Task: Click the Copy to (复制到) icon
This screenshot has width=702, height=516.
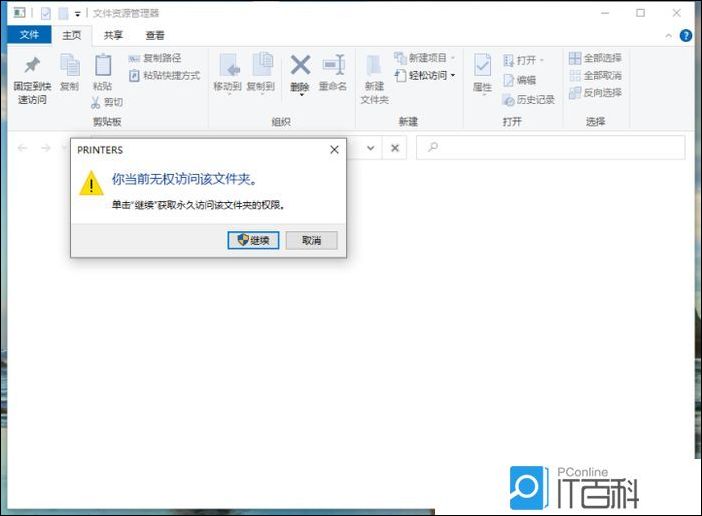Action: click(x=263, y=64)
